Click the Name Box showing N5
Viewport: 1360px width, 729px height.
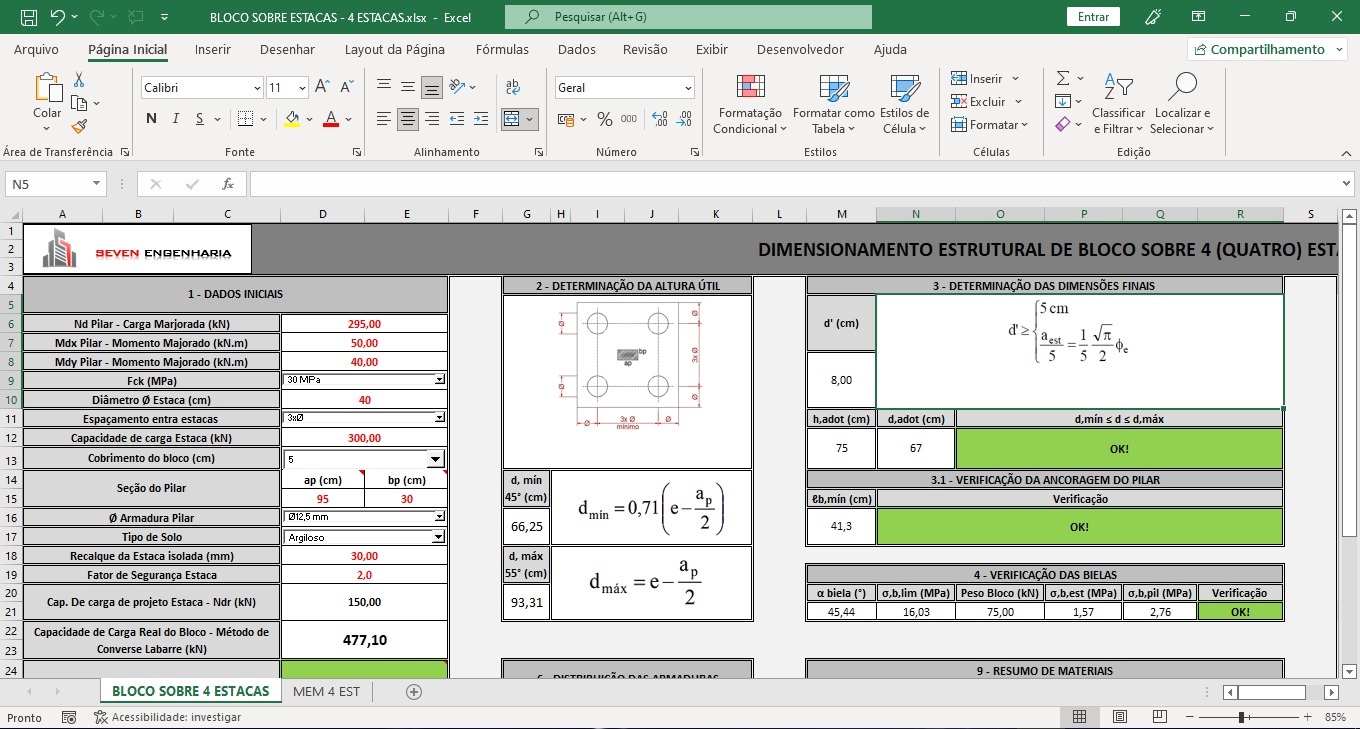click(x=48, y=184)
